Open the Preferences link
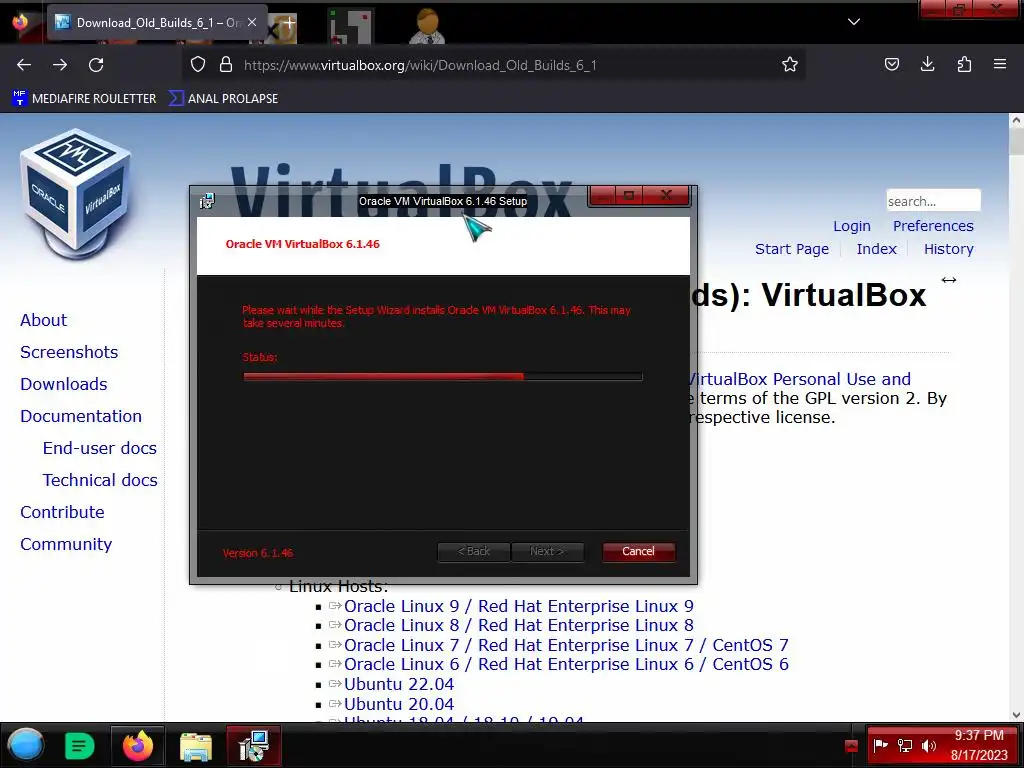The width and height of the screenshot is (1024, 768). click(x=933, y=226)
